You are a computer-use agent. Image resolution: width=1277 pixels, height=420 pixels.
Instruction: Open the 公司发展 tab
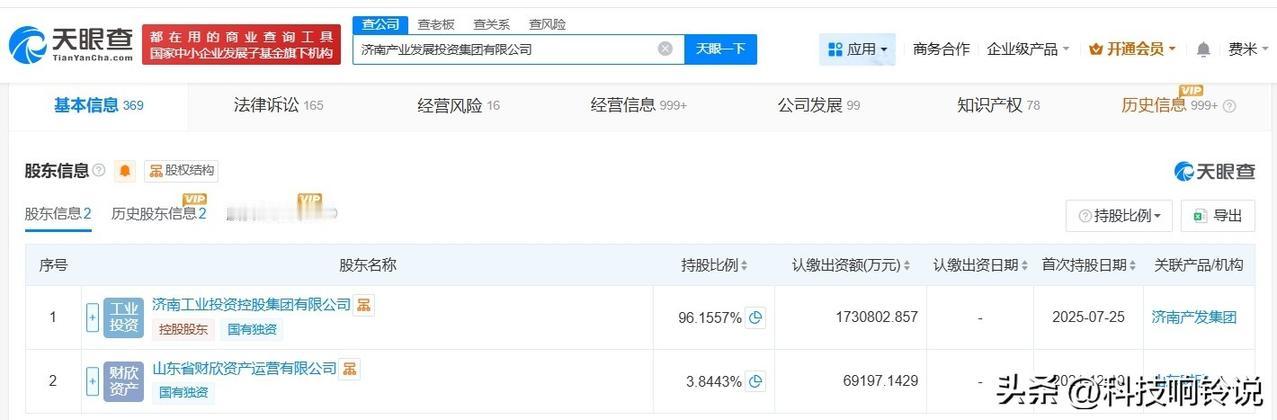819,105
